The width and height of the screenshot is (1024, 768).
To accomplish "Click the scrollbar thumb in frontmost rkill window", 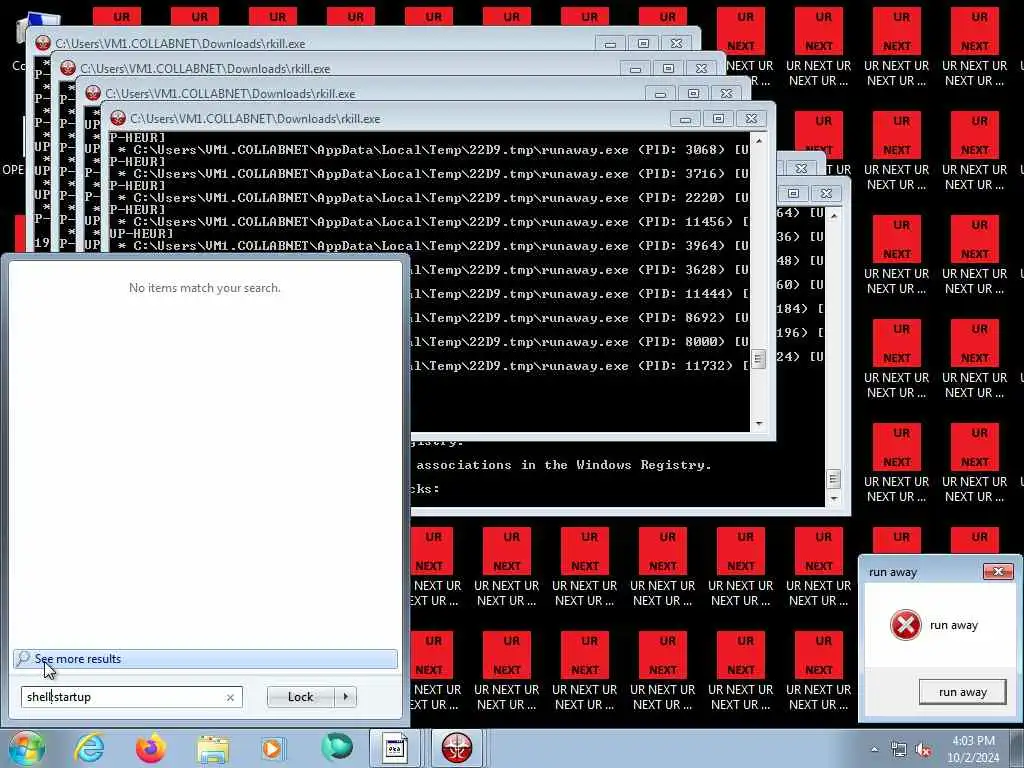I will [758, 359].
